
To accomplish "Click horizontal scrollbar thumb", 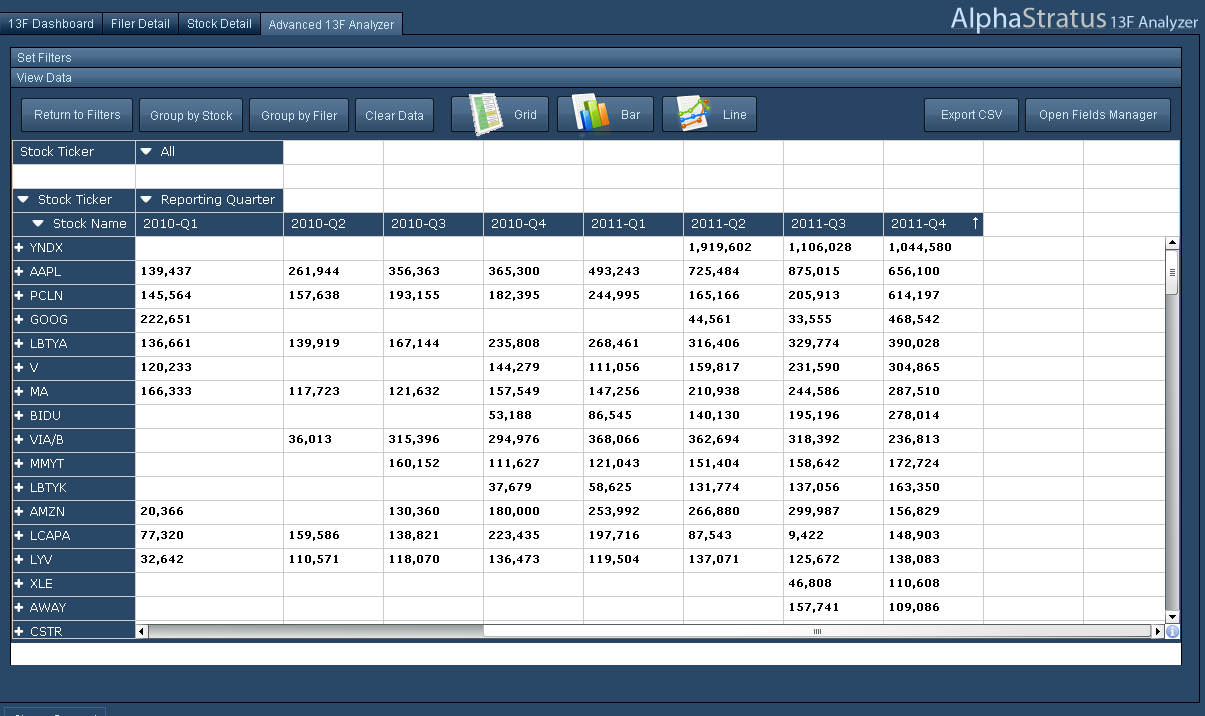I will [x=817, y=631].
